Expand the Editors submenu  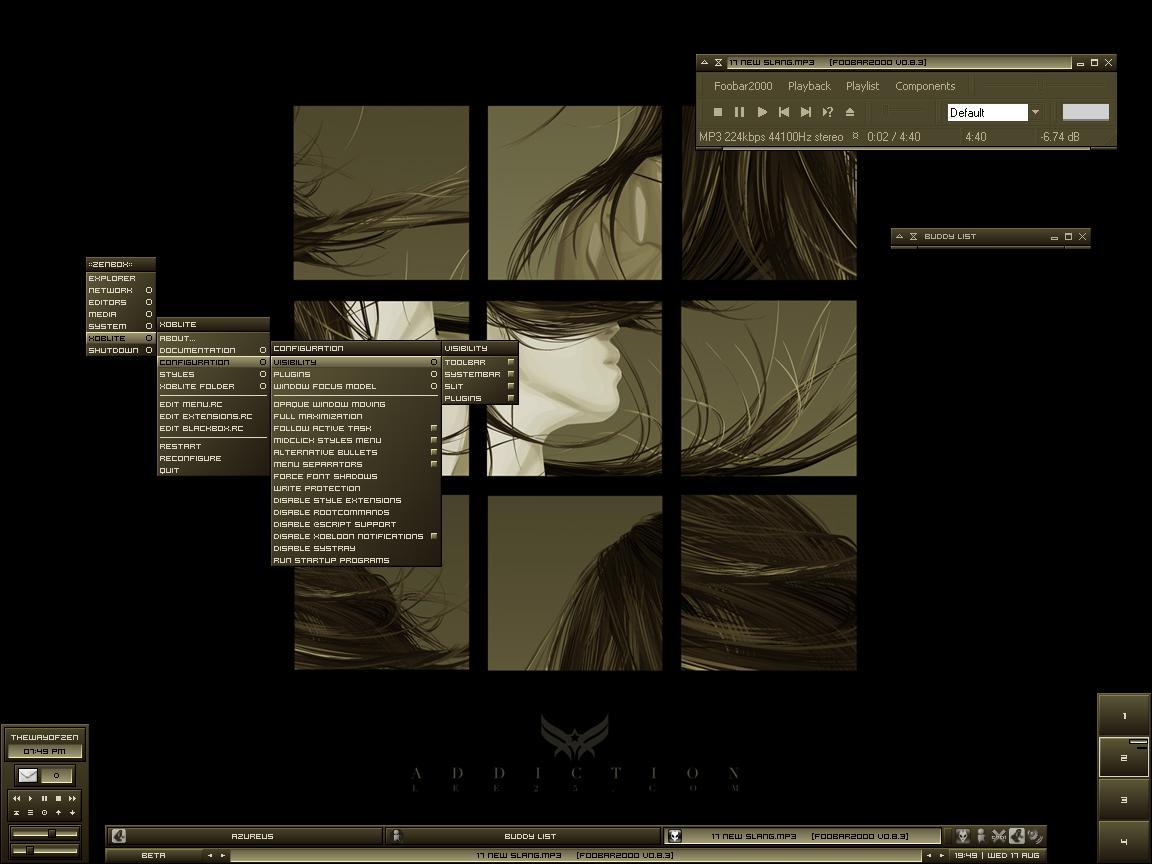pos(120,302)
